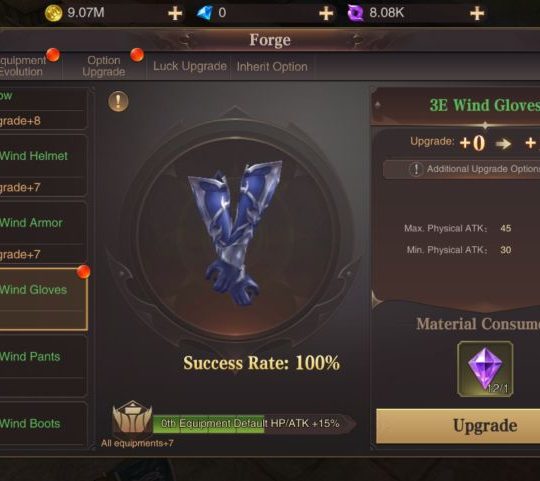Open the Equipment Evolution tab
Viewport: 540px width, 481px height.
(23, 66)
